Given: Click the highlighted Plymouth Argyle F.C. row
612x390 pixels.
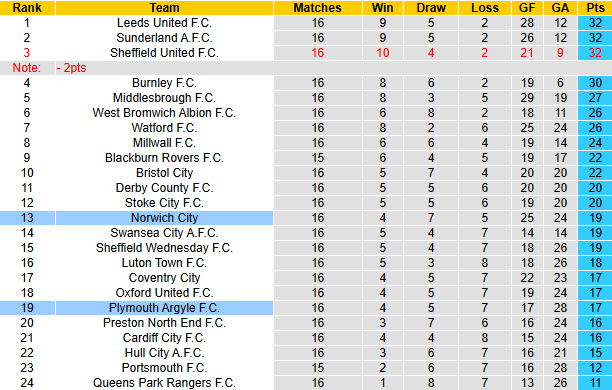Looking at the screenshot, I should click(x=306, y=308).
